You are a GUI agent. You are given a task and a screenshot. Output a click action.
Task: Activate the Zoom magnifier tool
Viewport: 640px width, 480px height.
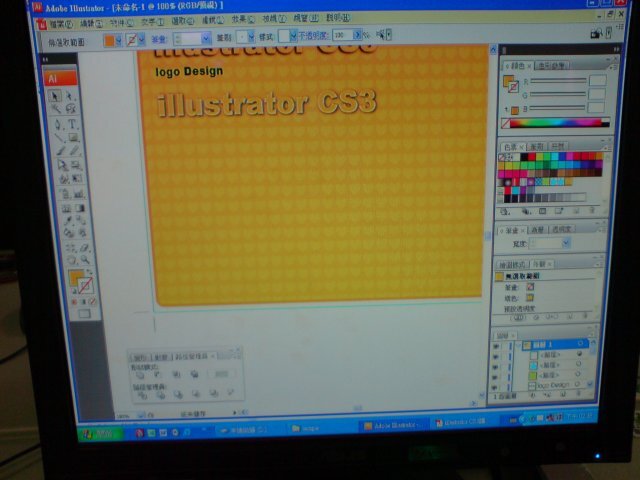[x=85, y=260]
